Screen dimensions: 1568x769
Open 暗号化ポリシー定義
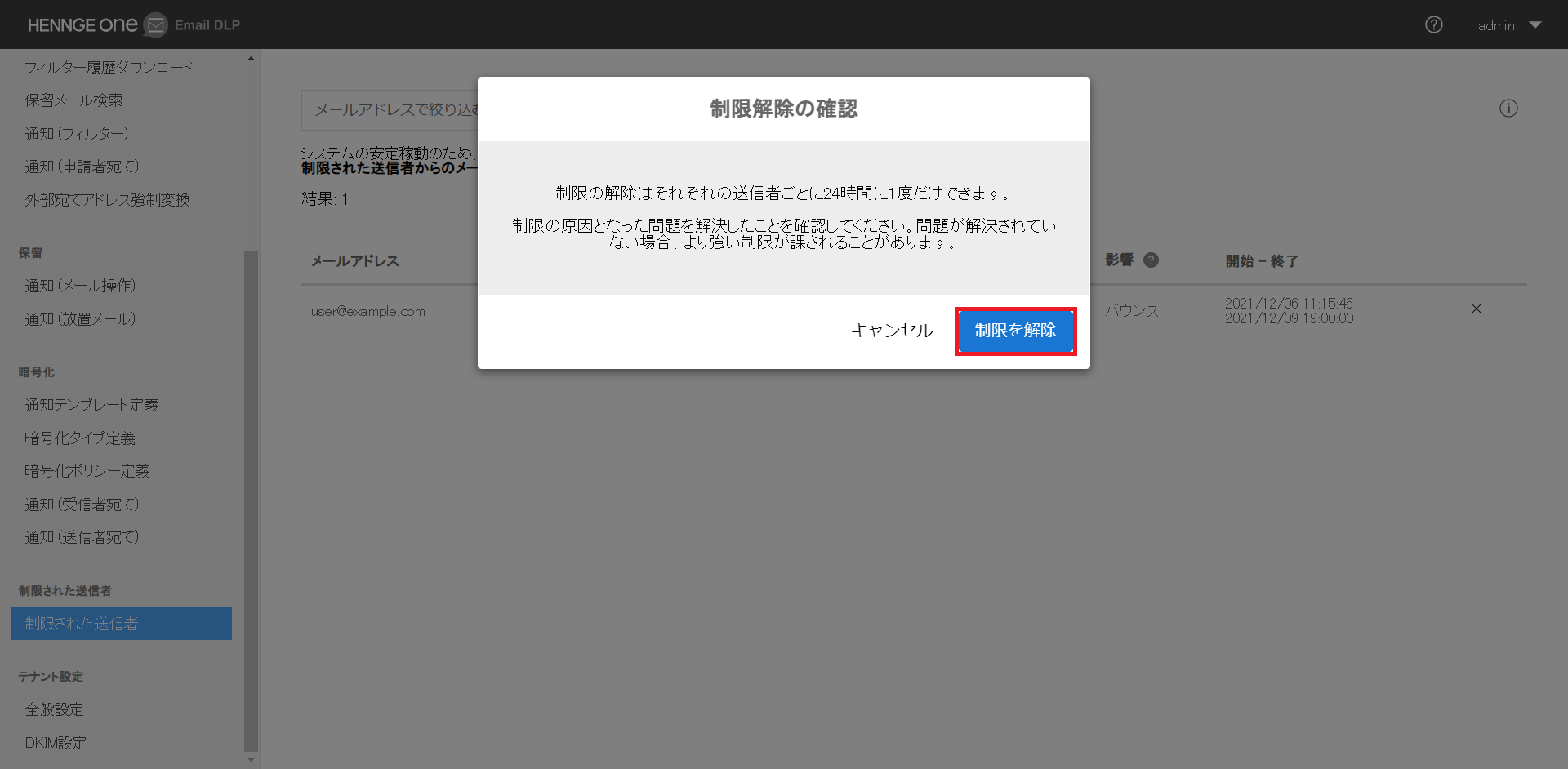(x=87, y=471)
